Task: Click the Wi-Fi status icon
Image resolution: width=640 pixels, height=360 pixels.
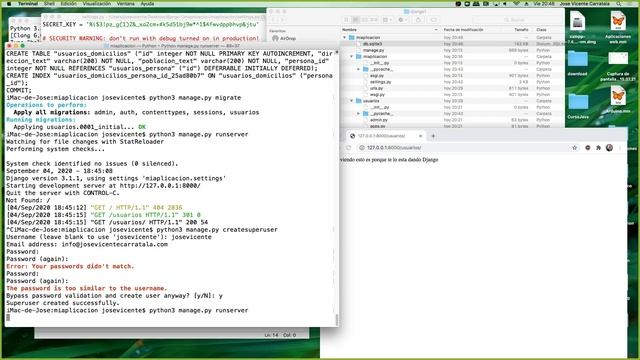Action: [516, 3]
